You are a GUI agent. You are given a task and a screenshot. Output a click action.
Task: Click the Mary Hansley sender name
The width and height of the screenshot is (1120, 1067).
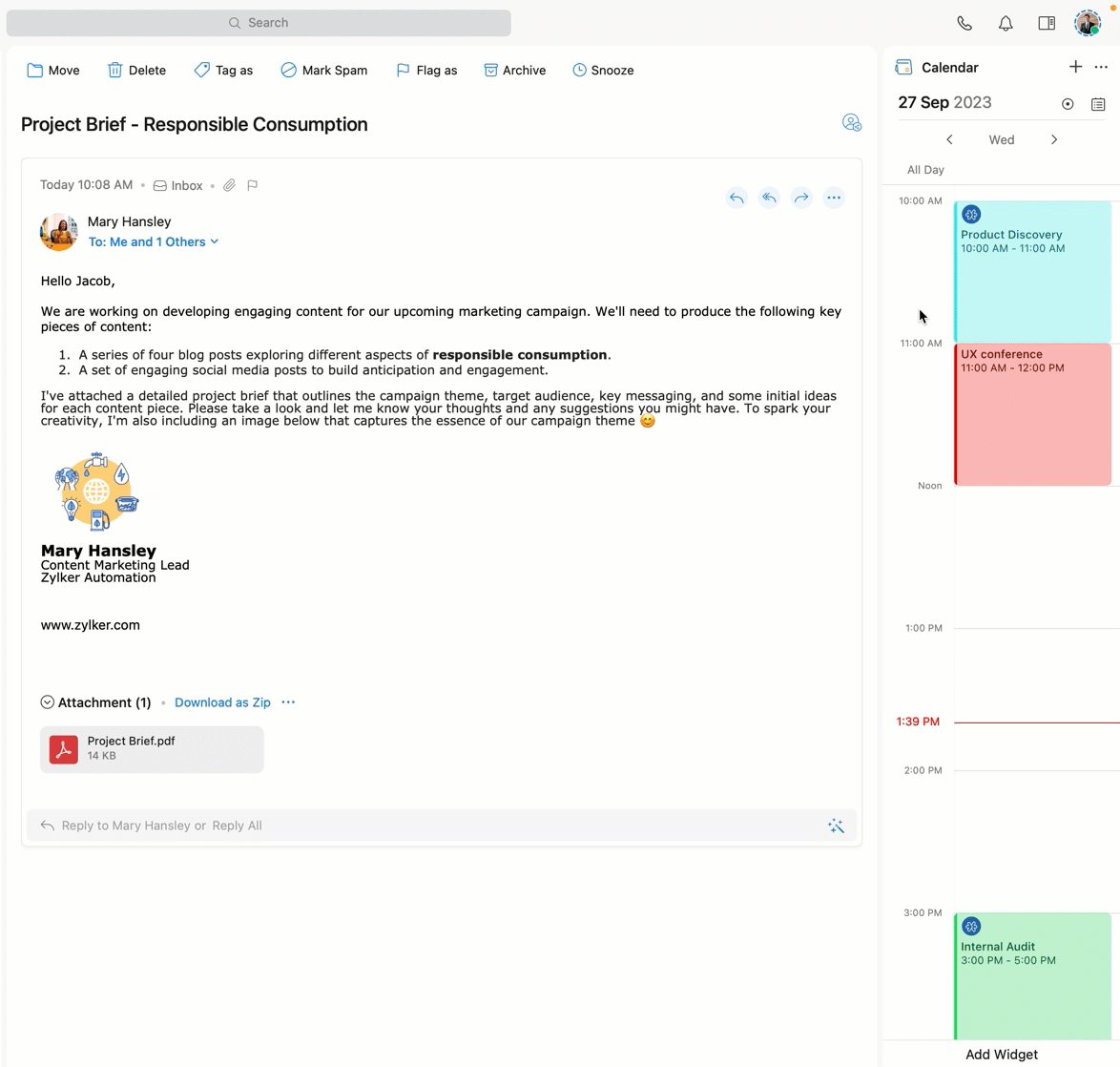click(x=130, y=221)
